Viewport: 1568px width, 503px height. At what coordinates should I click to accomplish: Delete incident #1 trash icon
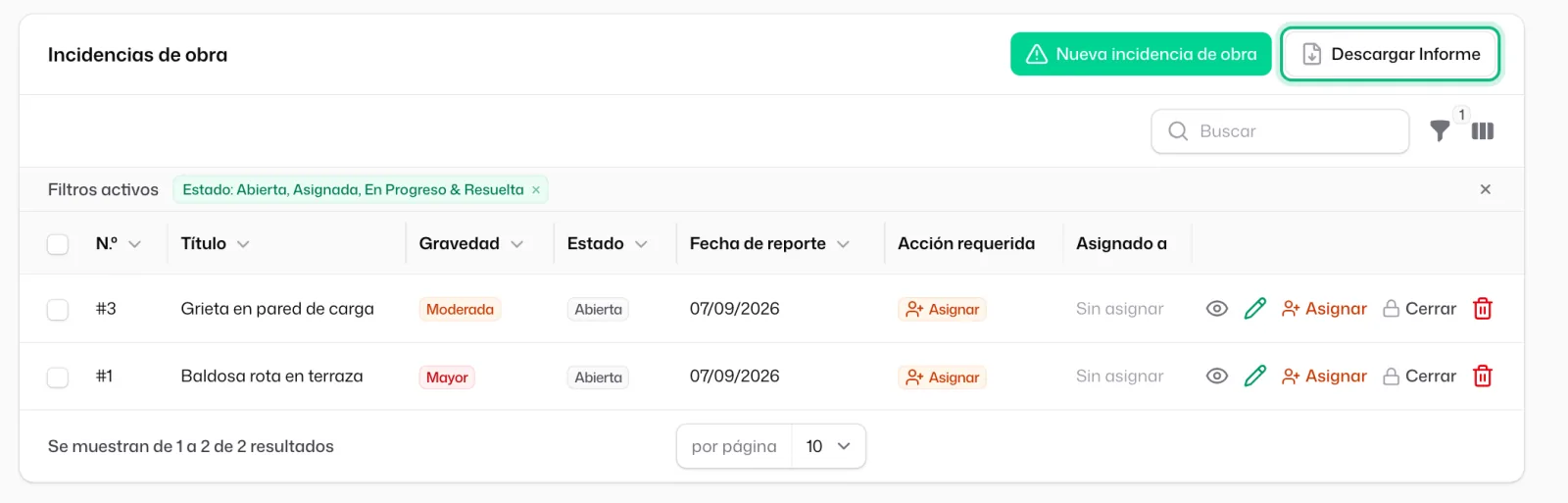click(1483, 377)
